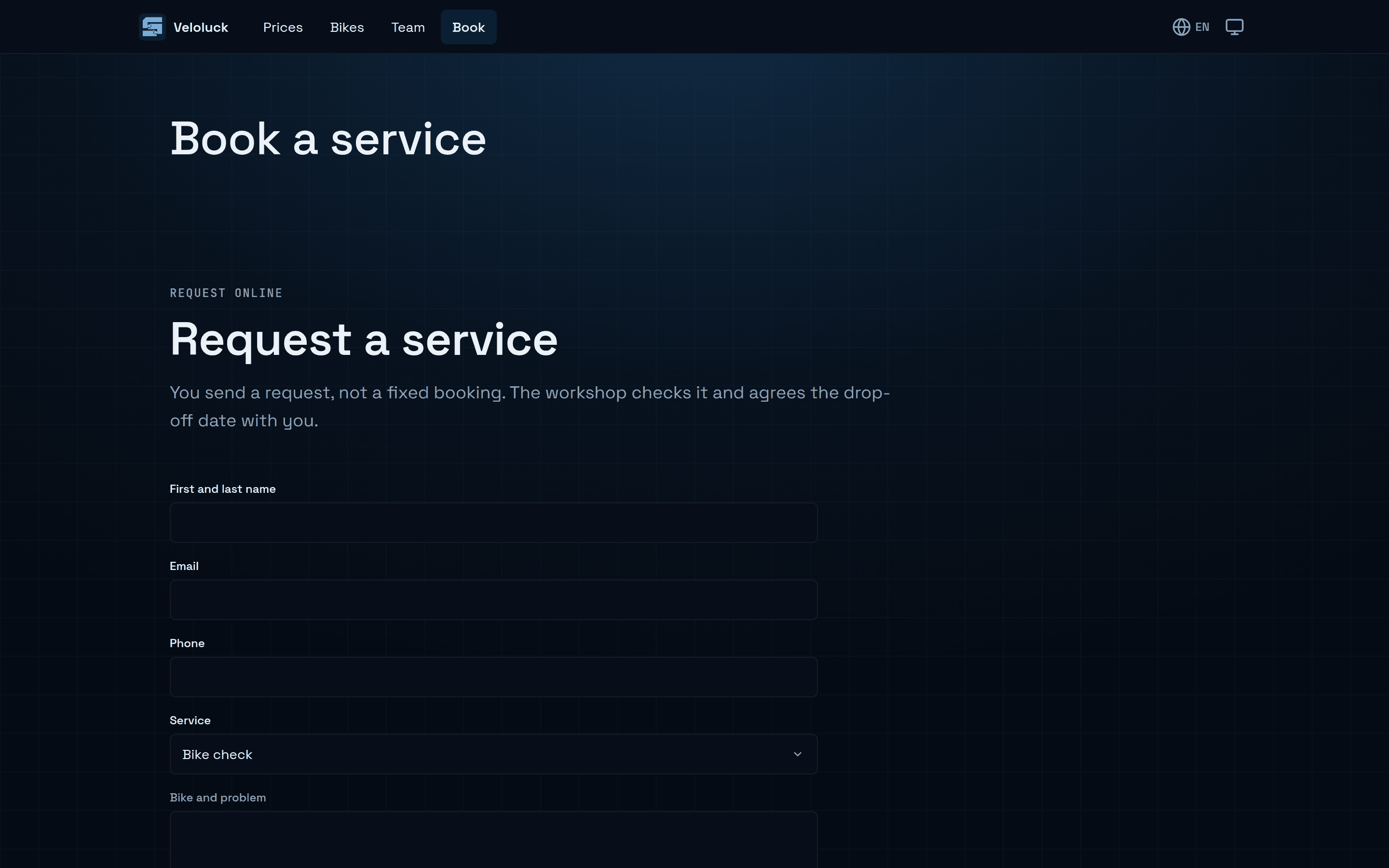Click the 'Request a service' heading
Screen dimensions: 1389x868
pos(364,340)
